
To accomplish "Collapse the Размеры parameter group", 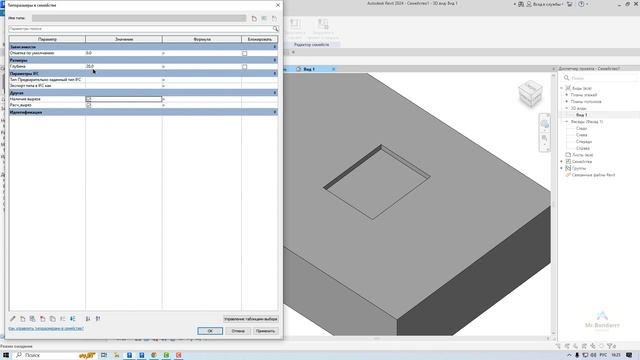I will (x=275, y=60).
